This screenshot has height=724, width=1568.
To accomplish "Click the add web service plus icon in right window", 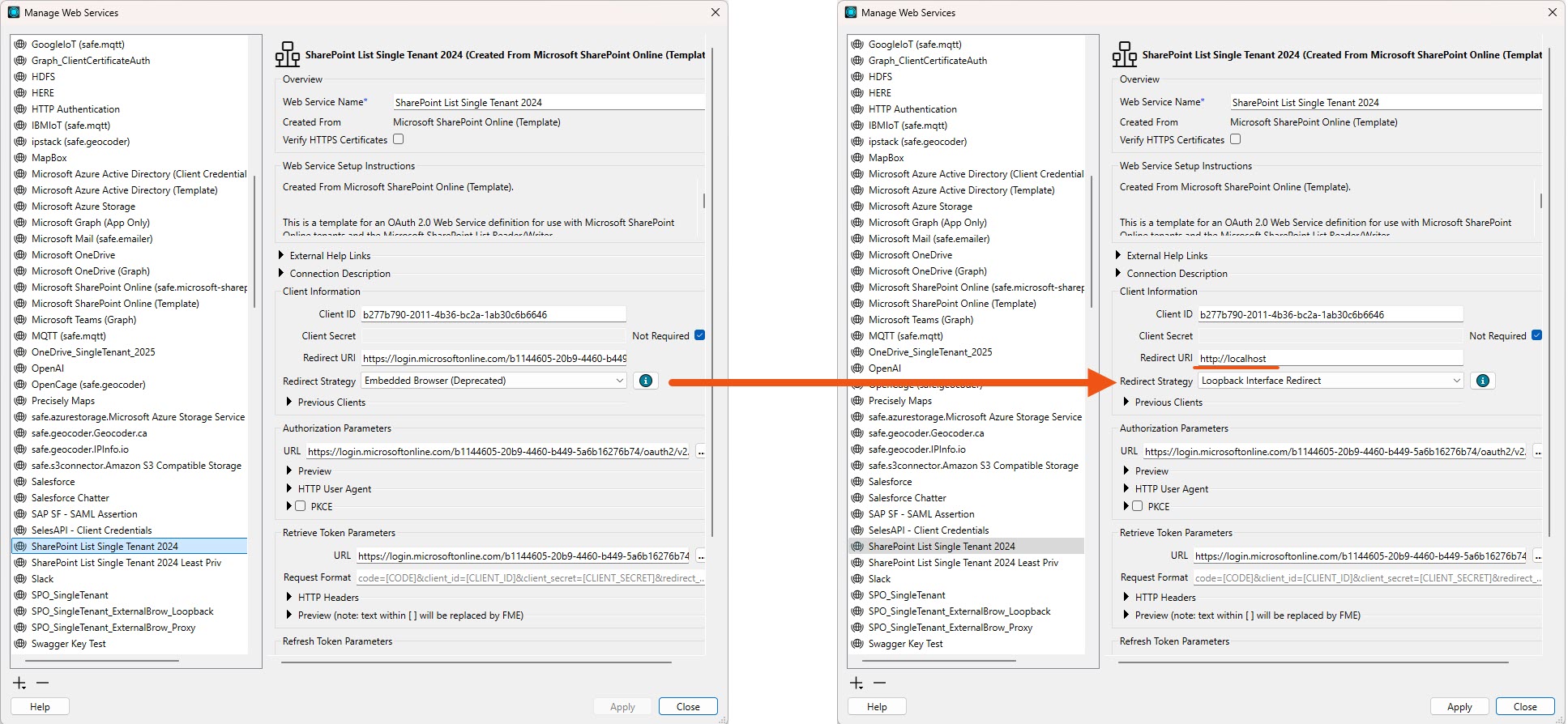I will point(857,684).
